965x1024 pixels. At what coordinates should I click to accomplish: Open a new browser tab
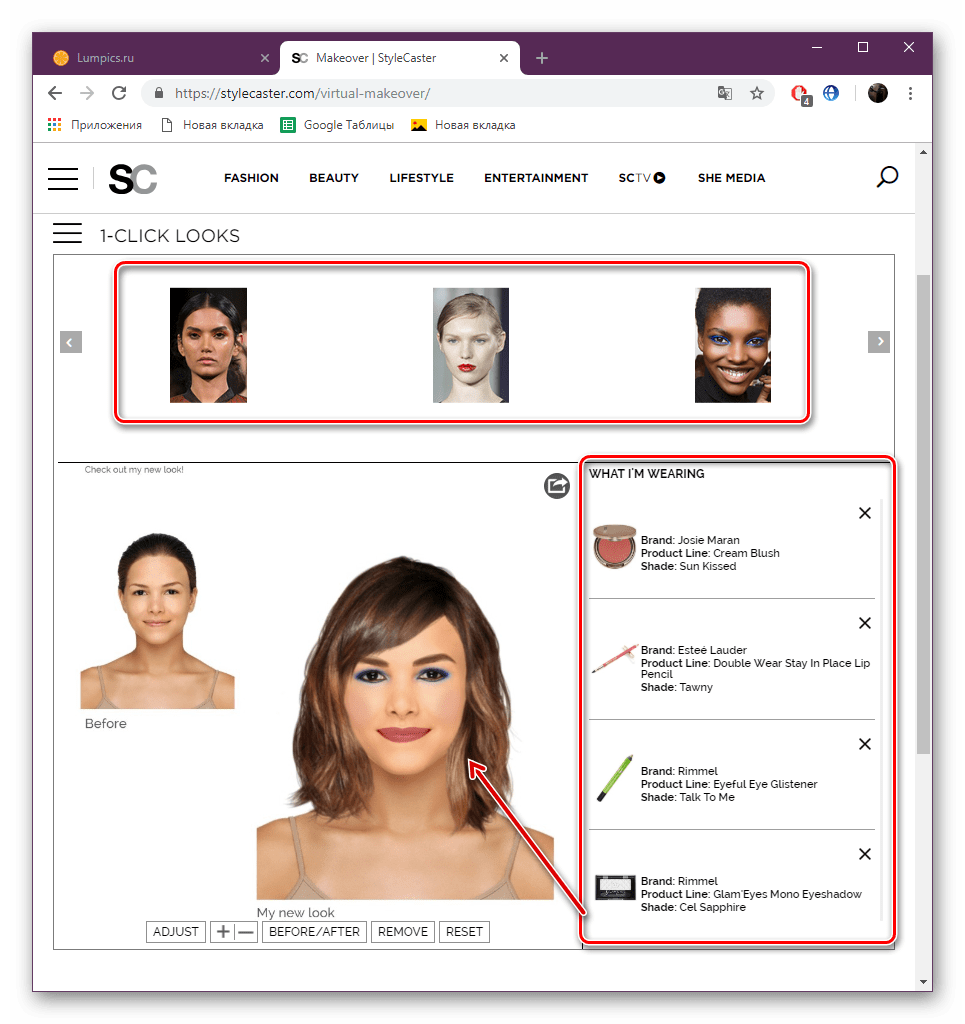(x=541, y=58)
